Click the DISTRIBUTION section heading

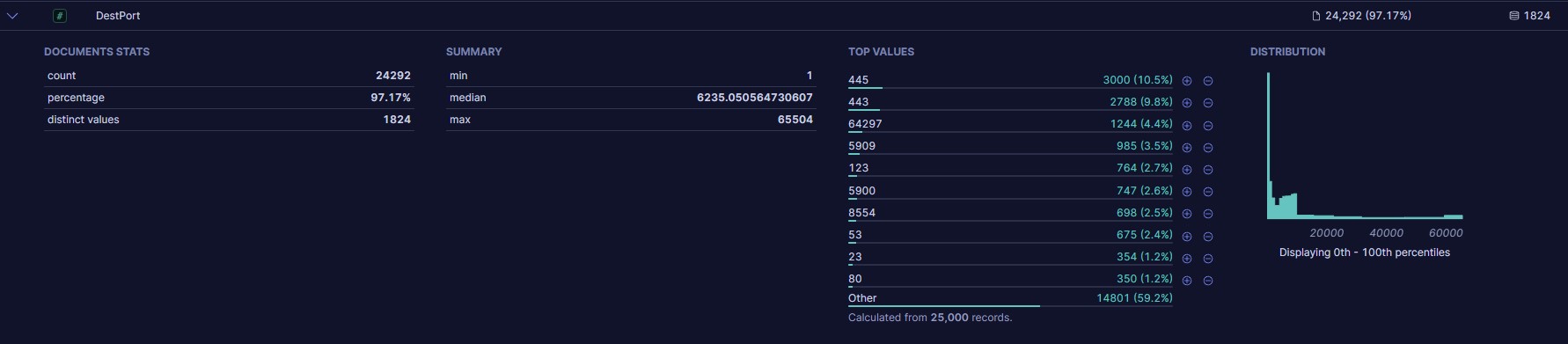click(1287, 52)
